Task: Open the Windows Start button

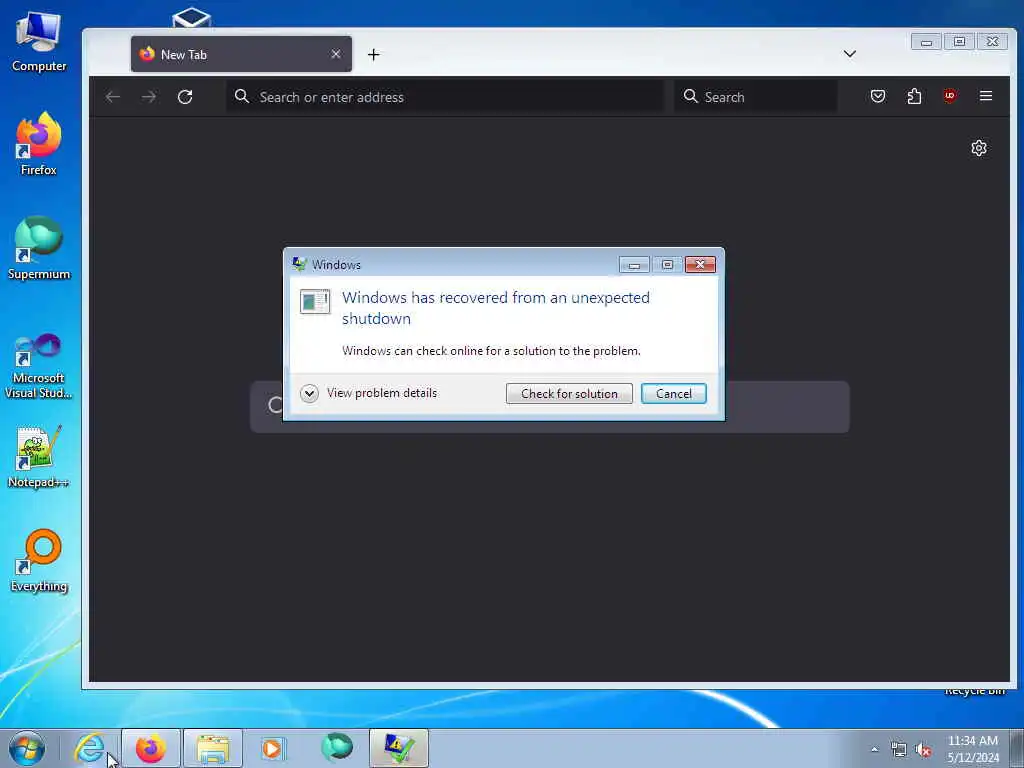Action: click(x=27, y=748)
